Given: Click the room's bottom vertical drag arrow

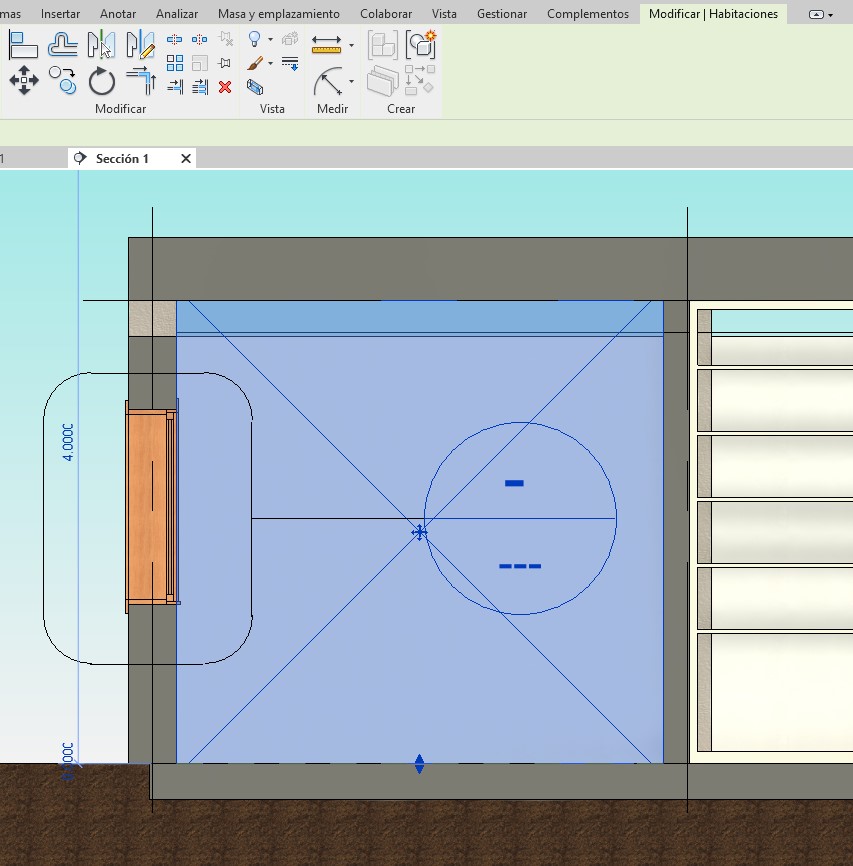Looking at the screenshot, I should pos(420,765).
